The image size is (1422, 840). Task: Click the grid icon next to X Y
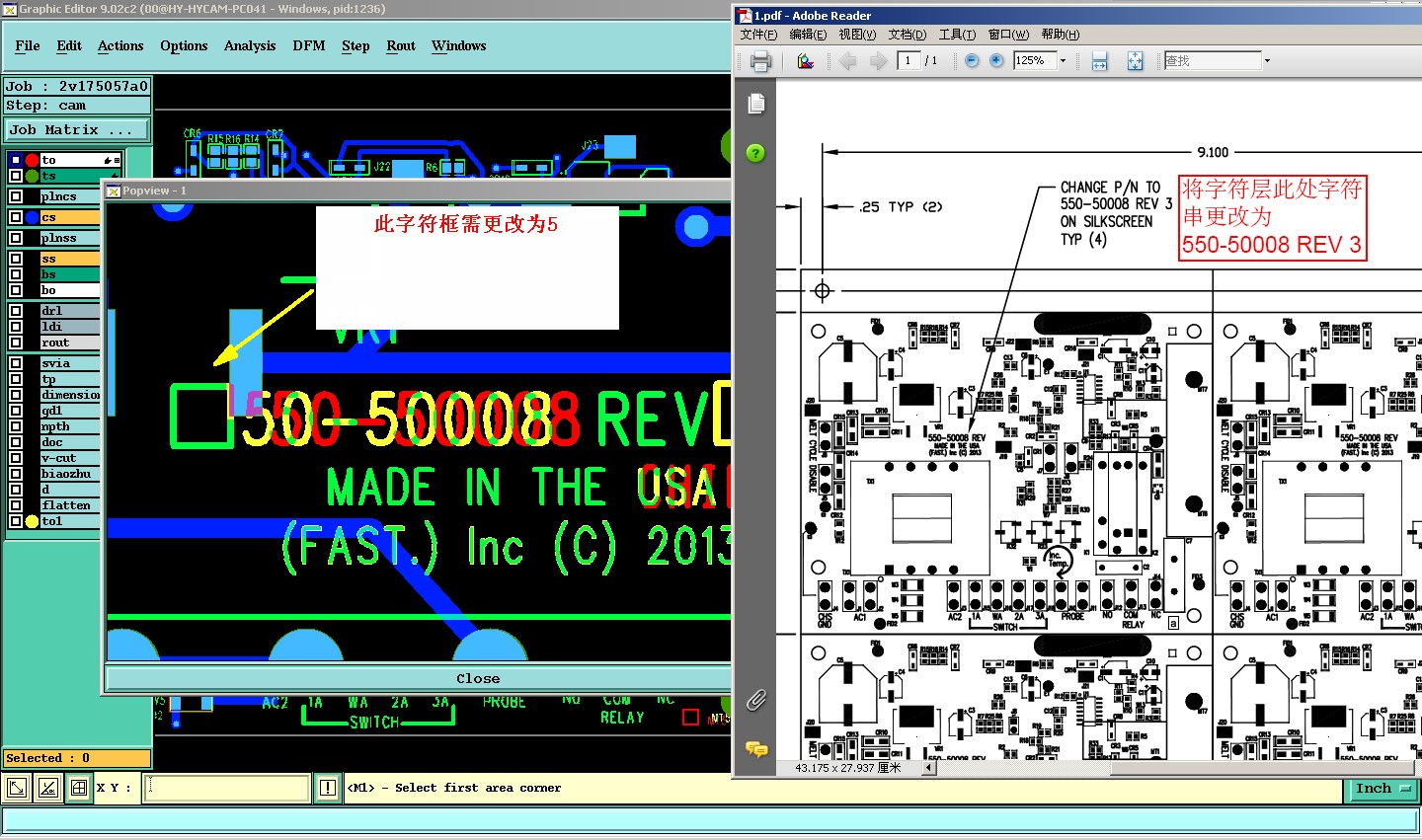tap(79, 788)
